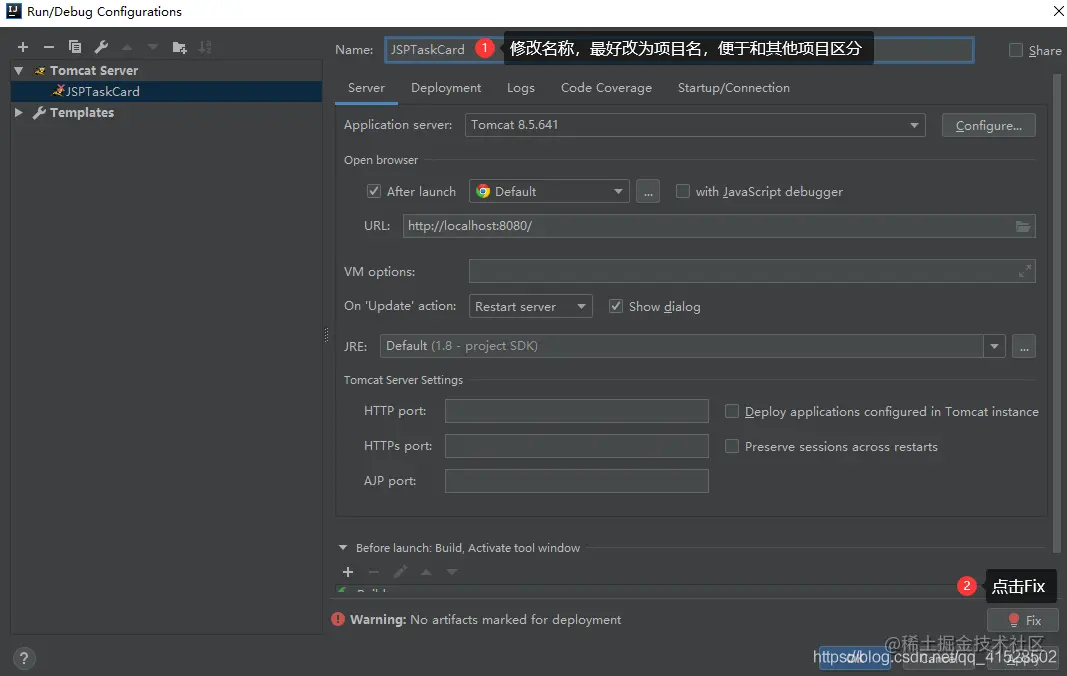This screenshot has width=1067, height=676.
Task: Click the Templates wrench icon
Action: (39, 112)
